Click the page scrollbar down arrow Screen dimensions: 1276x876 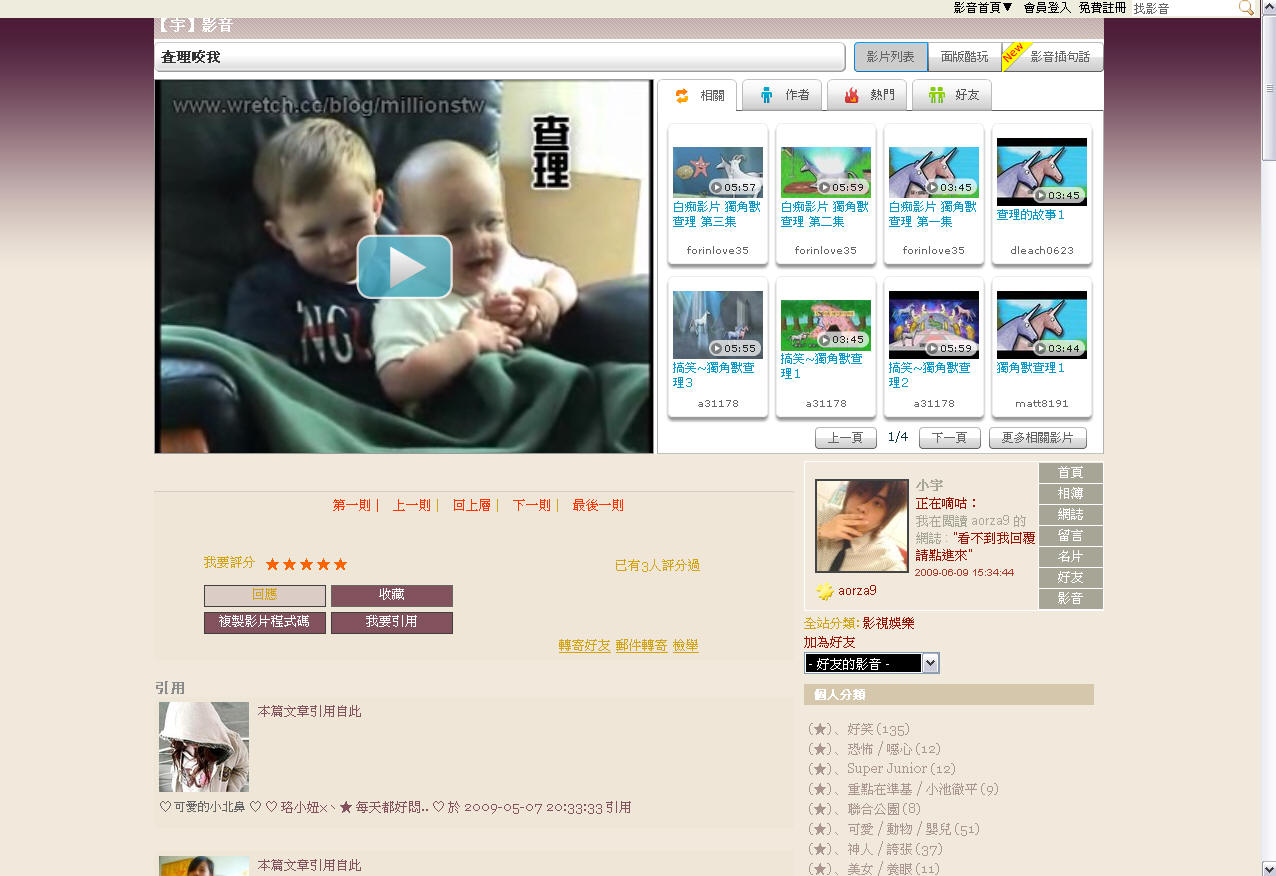tap(1268, 867)
